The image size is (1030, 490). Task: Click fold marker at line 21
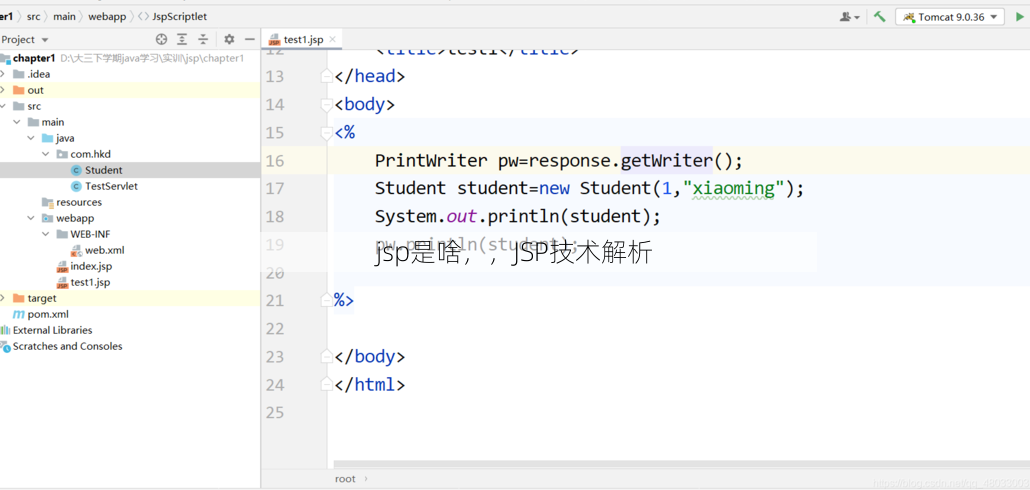coord(326,301)
